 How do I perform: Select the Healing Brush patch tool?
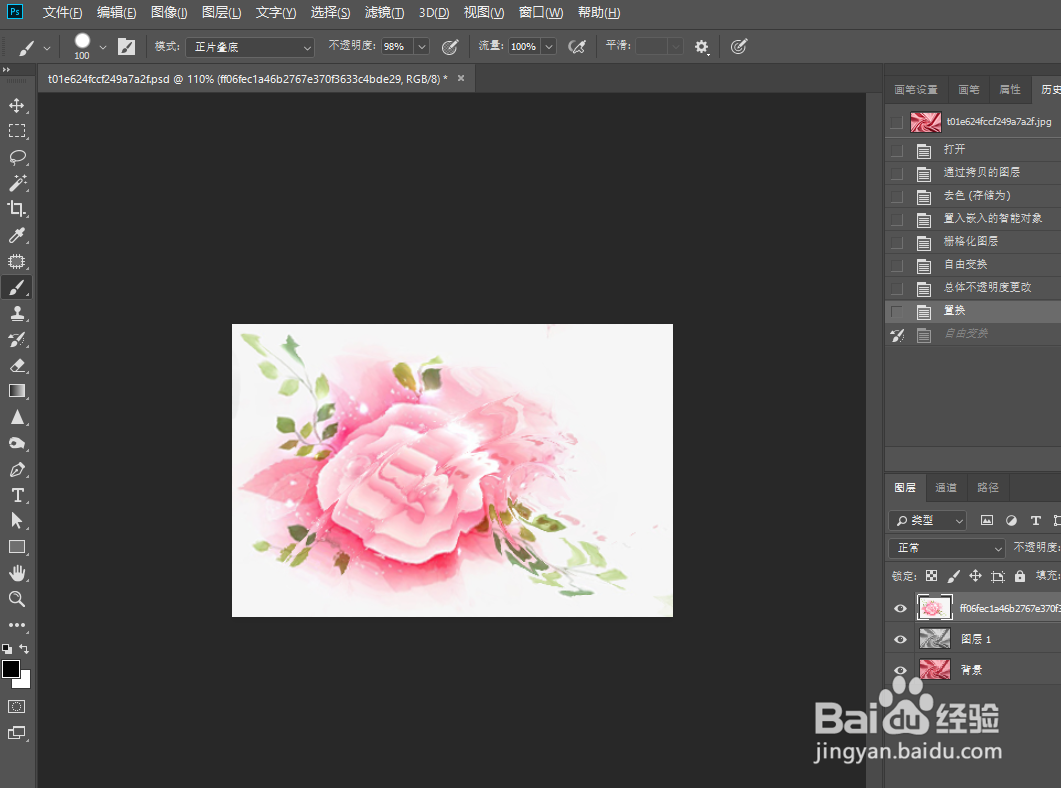[x=17, y=262]
